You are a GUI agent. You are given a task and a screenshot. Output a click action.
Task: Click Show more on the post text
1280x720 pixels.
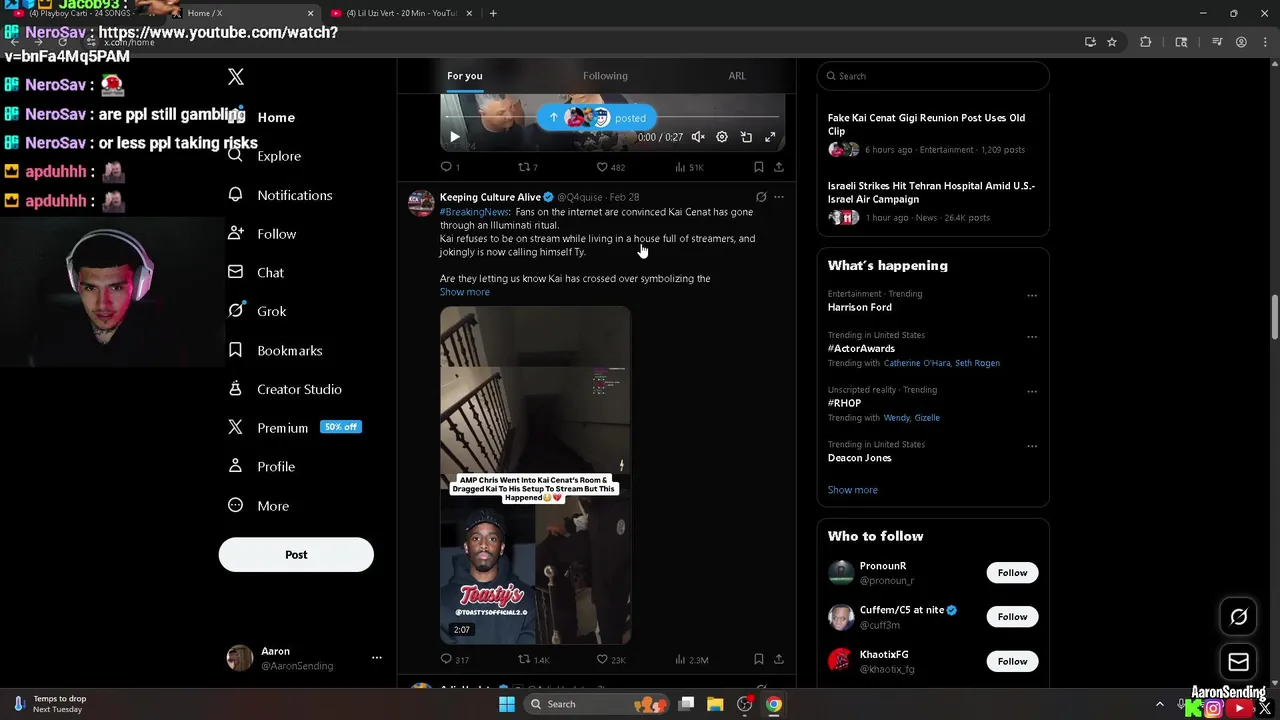[x=465, y=292]
